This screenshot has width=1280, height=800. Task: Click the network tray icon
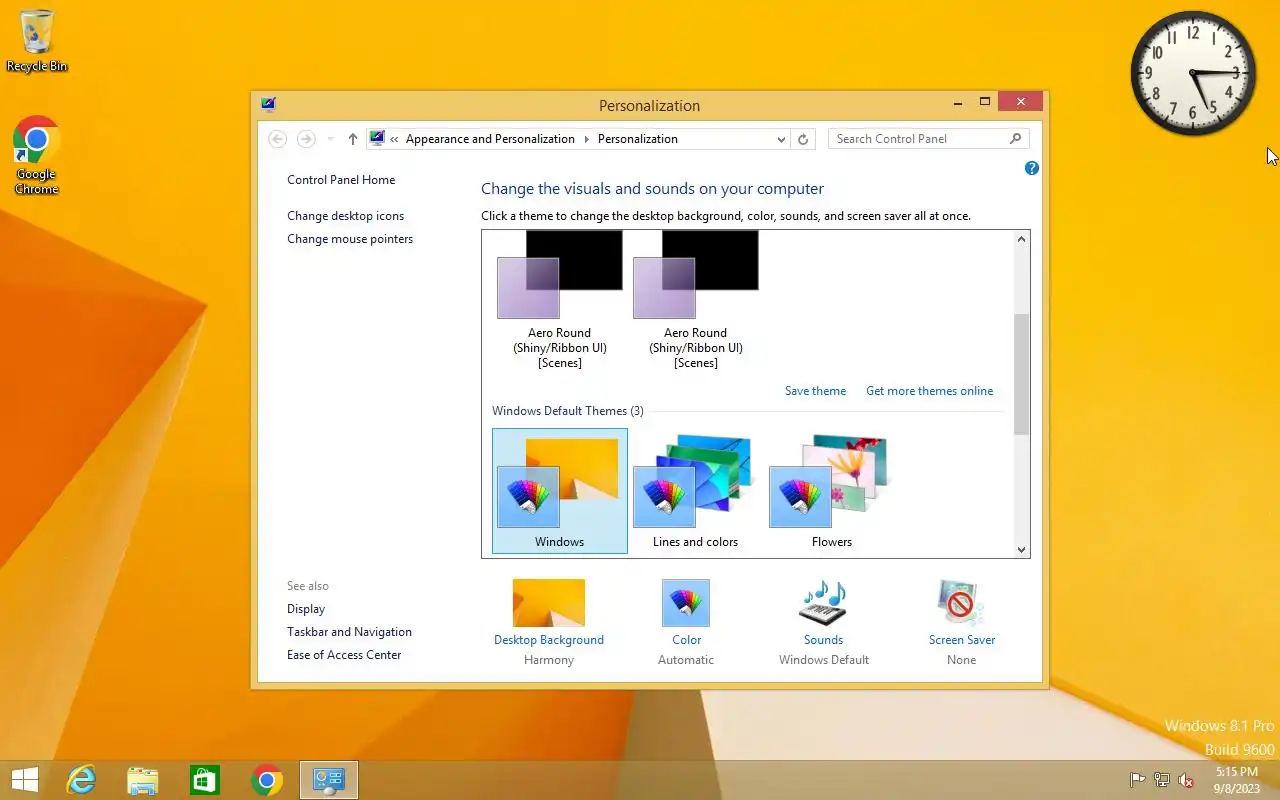(1162, 780)
